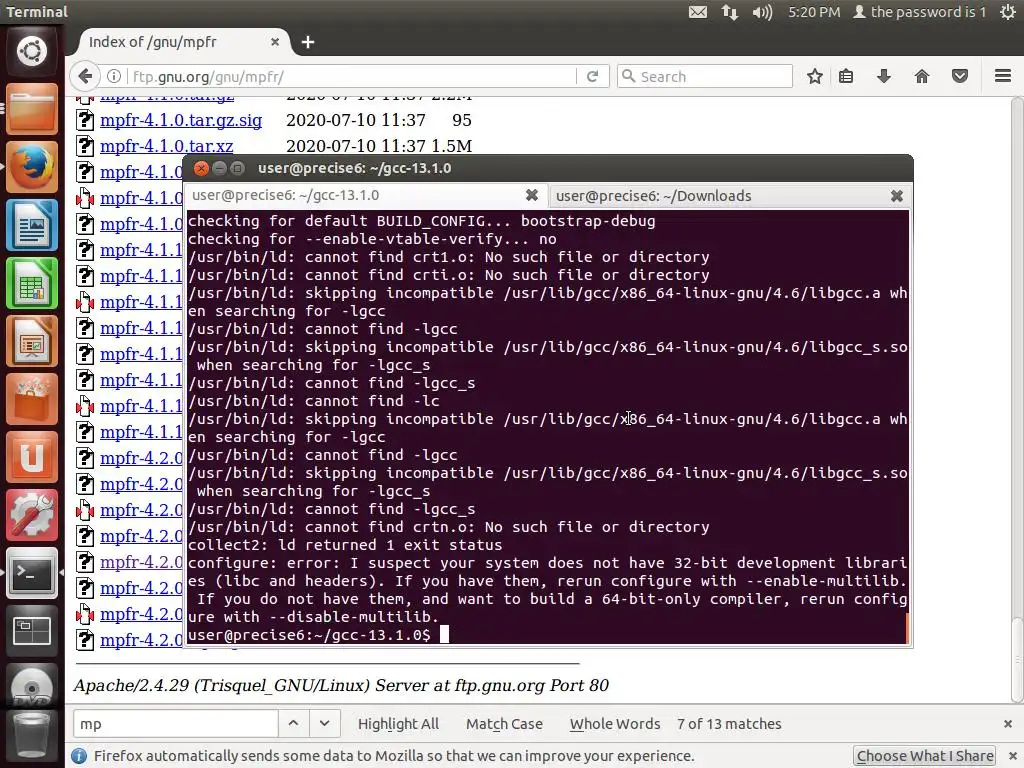Open new Firefox tab with plus

tap(308, 42)
